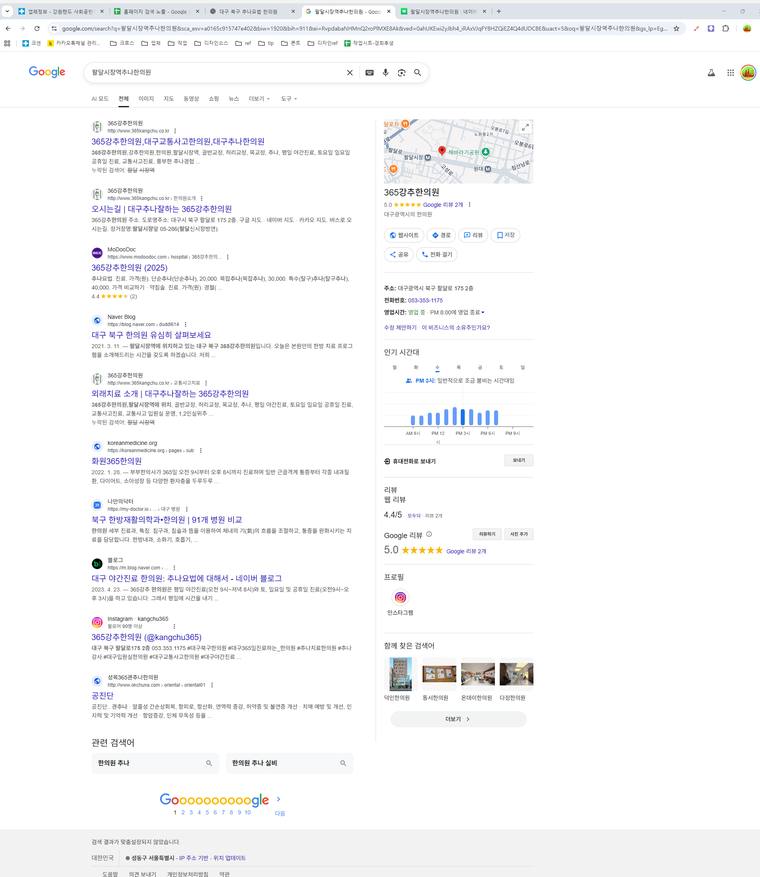Click the 사진 추가 button
This screenshot has width=760, height=877.
[x=519, y=534]
